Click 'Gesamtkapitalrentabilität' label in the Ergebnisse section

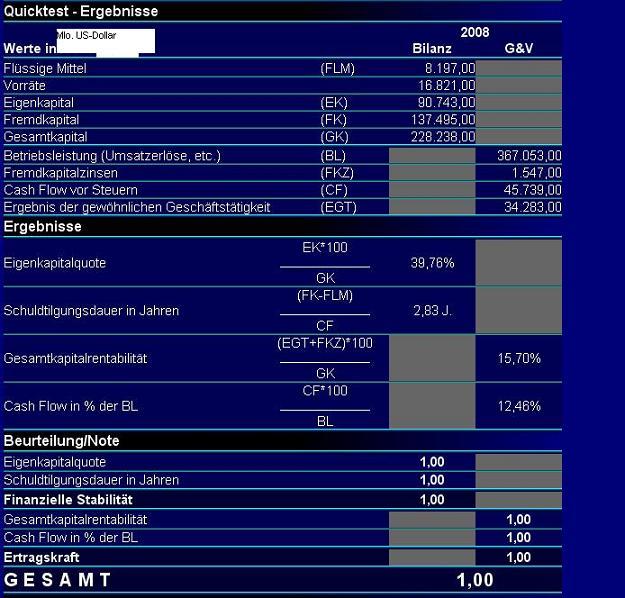[75, 358]
